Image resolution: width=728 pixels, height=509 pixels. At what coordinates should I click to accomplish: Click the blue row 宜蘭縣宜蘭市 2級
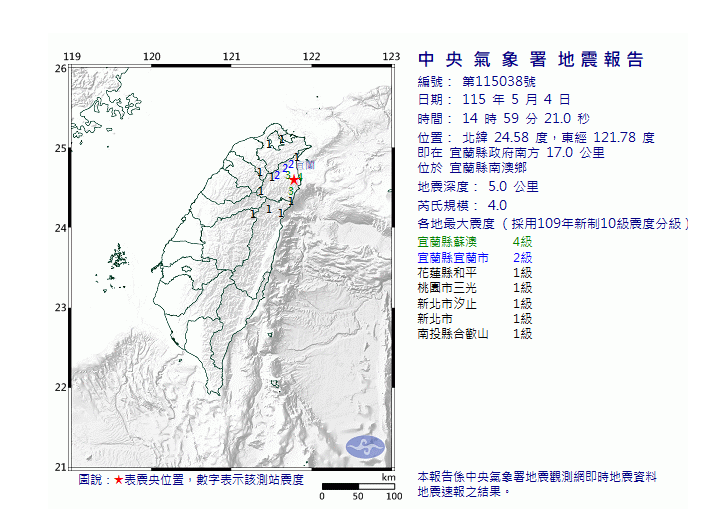[474, 258]
